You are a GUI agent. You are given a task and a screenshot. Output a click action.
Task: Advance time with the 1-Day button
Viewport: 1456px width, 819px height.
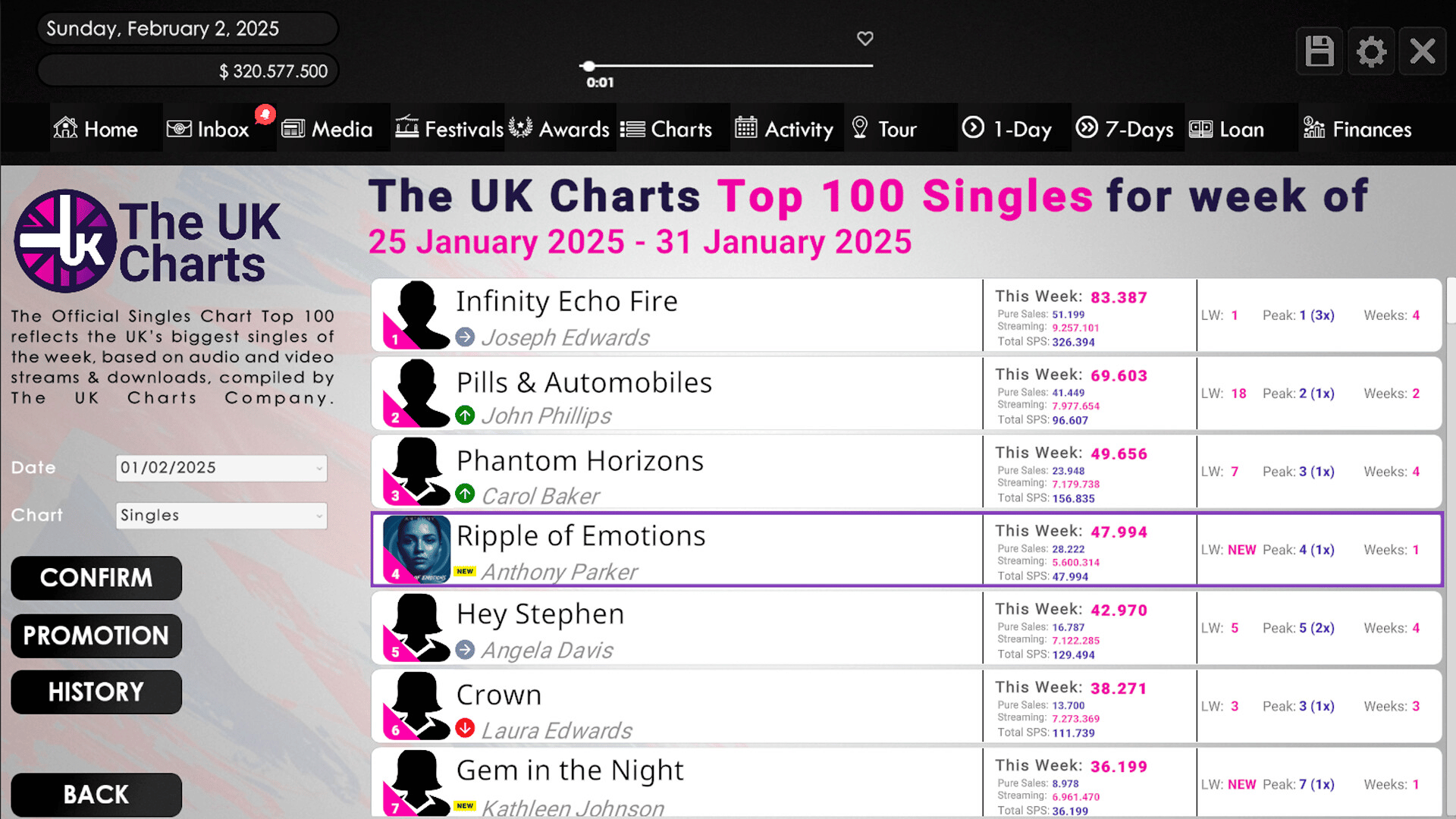[1007, 129]
